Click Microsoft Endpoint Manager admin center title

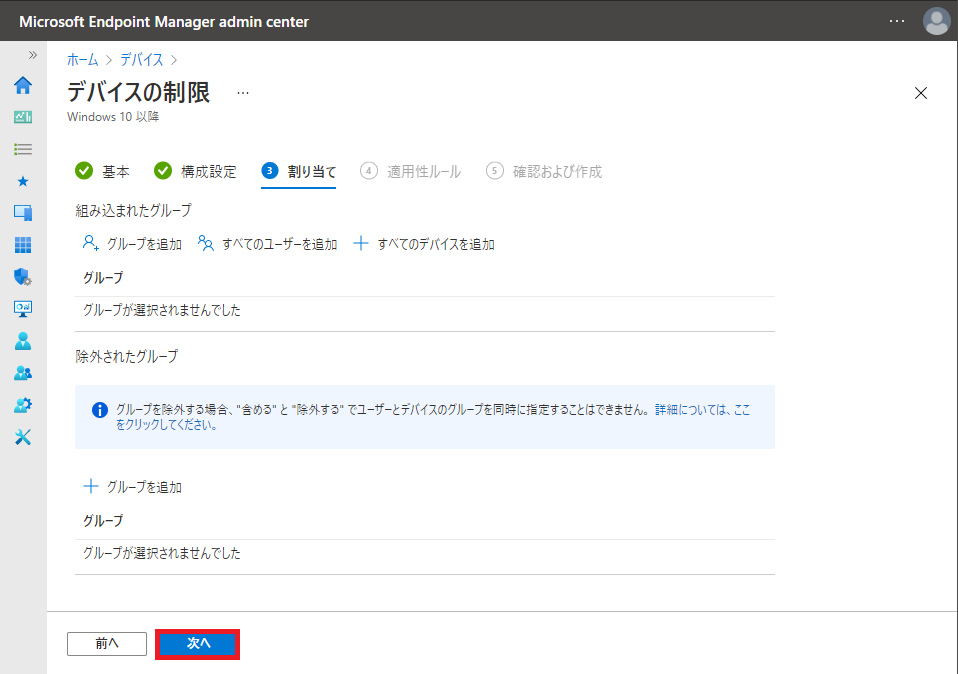[x=164, y=21]
